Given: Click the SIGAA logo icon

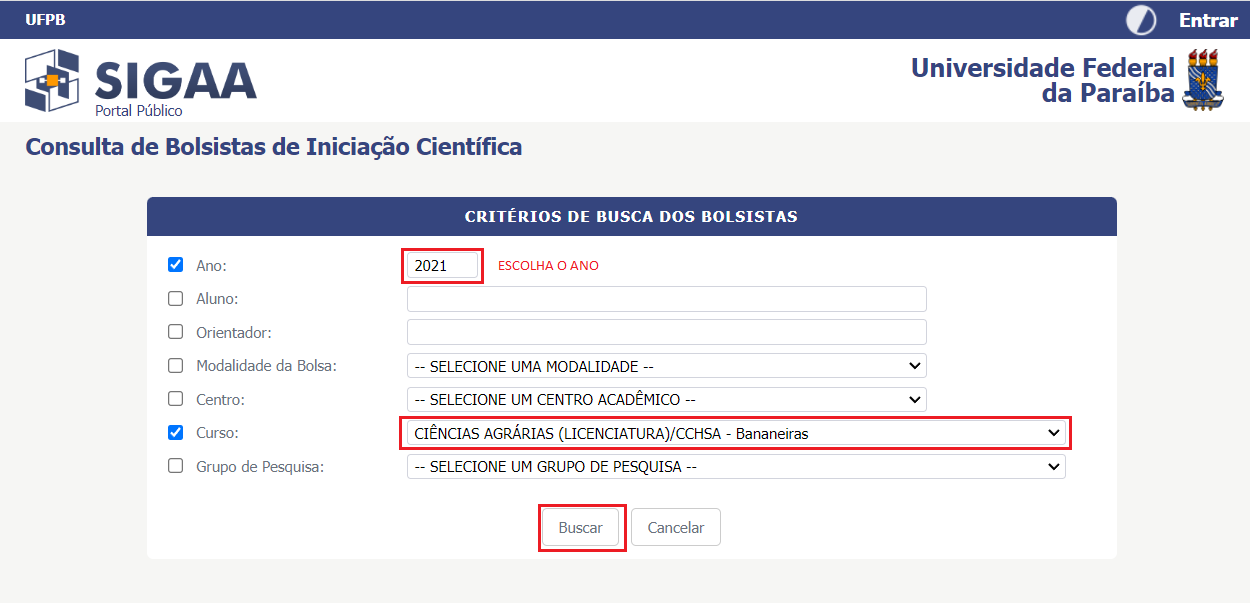Looking at the screenshot, I should coord(52,80).
